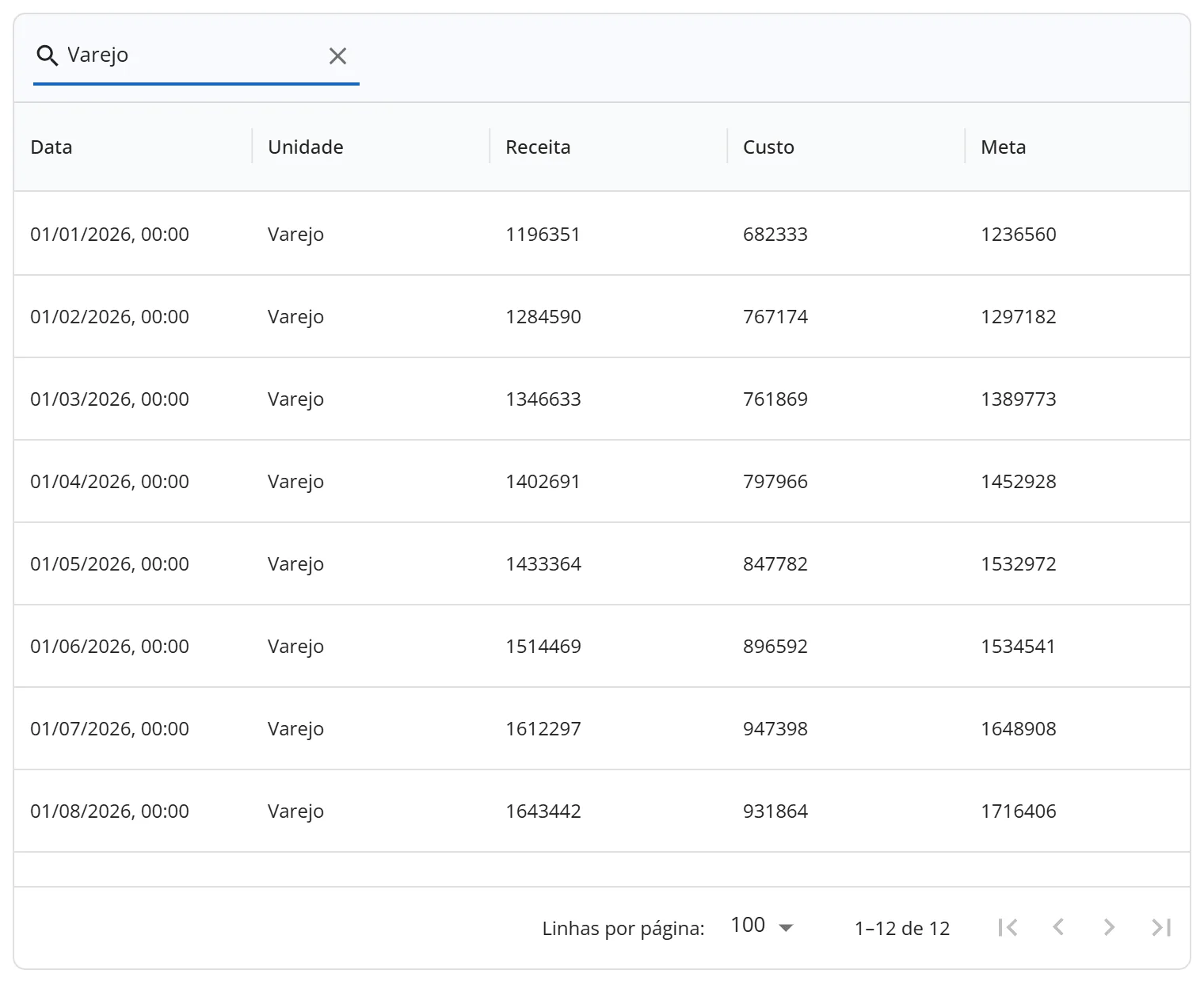Click Custo value 847782
This screenshot has width=1204, height=1008.
coord(775,564)
